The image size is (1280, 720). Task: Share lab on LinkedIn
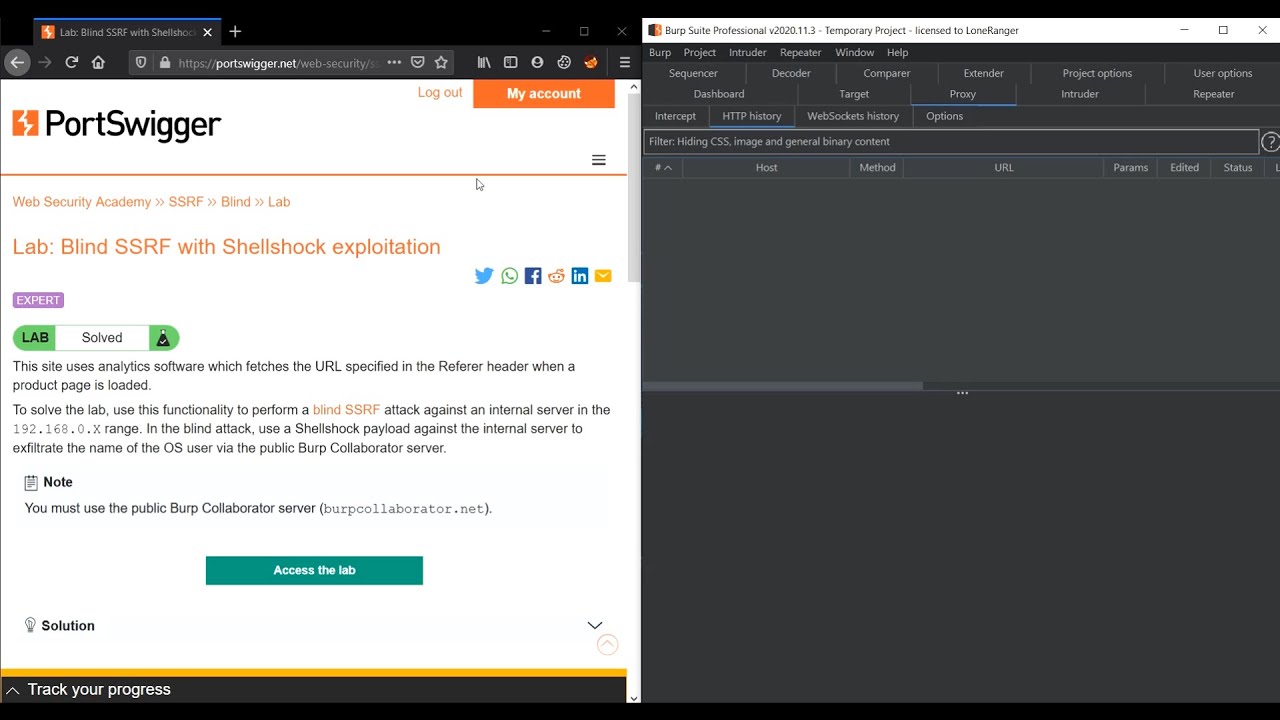[580, 276]
